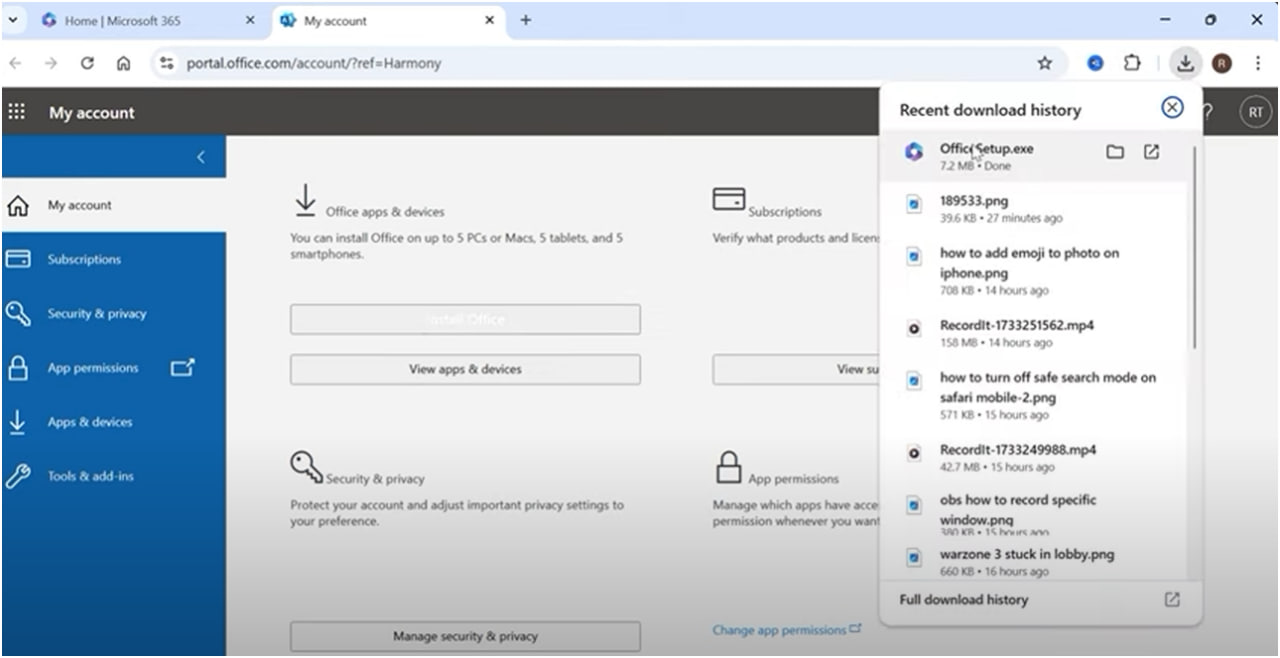This screenshot has width=1280, height=658.
Task: Click the Office apps & devices download arrow icon
Action: coord(305,199)
